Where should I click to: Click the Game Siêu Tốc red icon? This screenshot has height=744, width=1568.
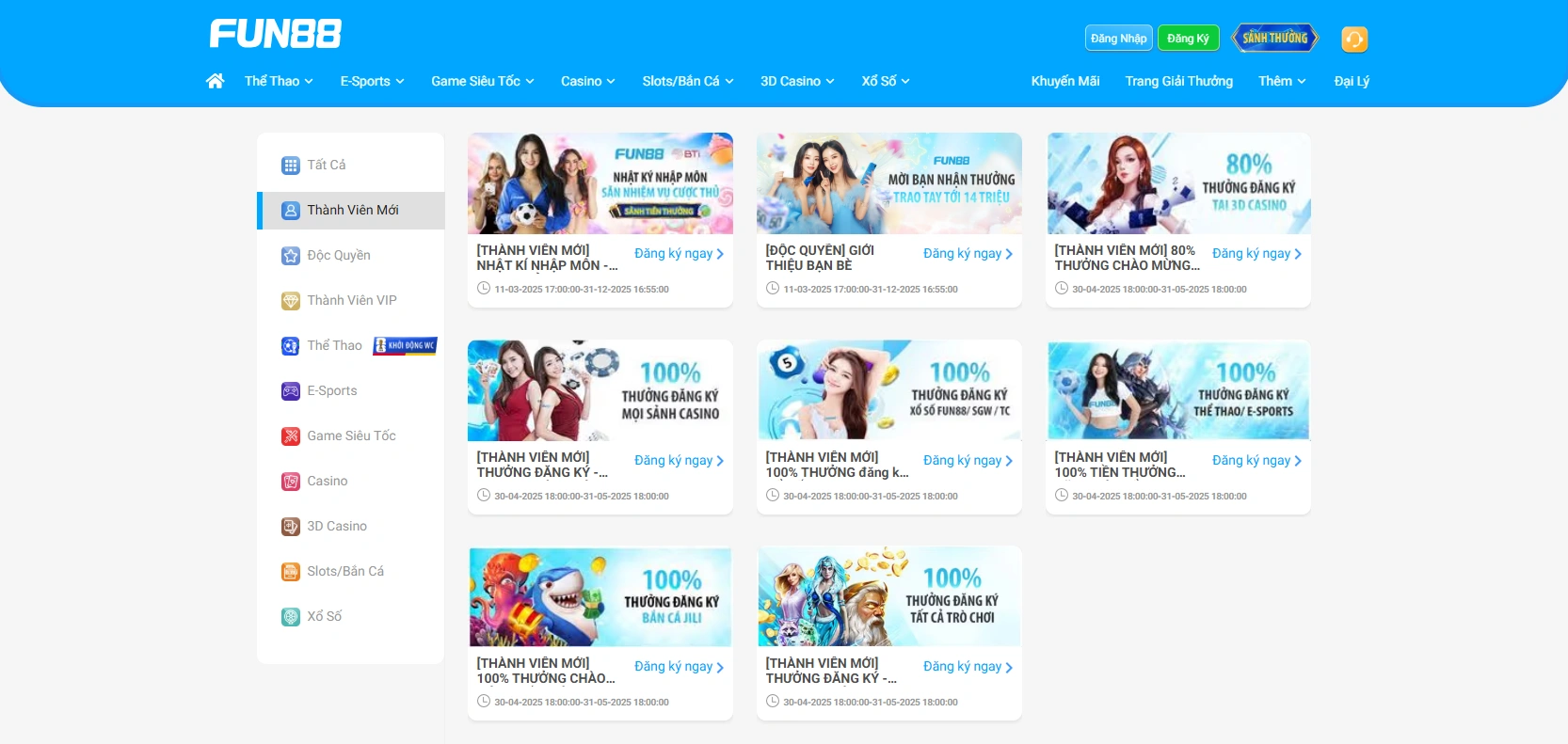291,436
